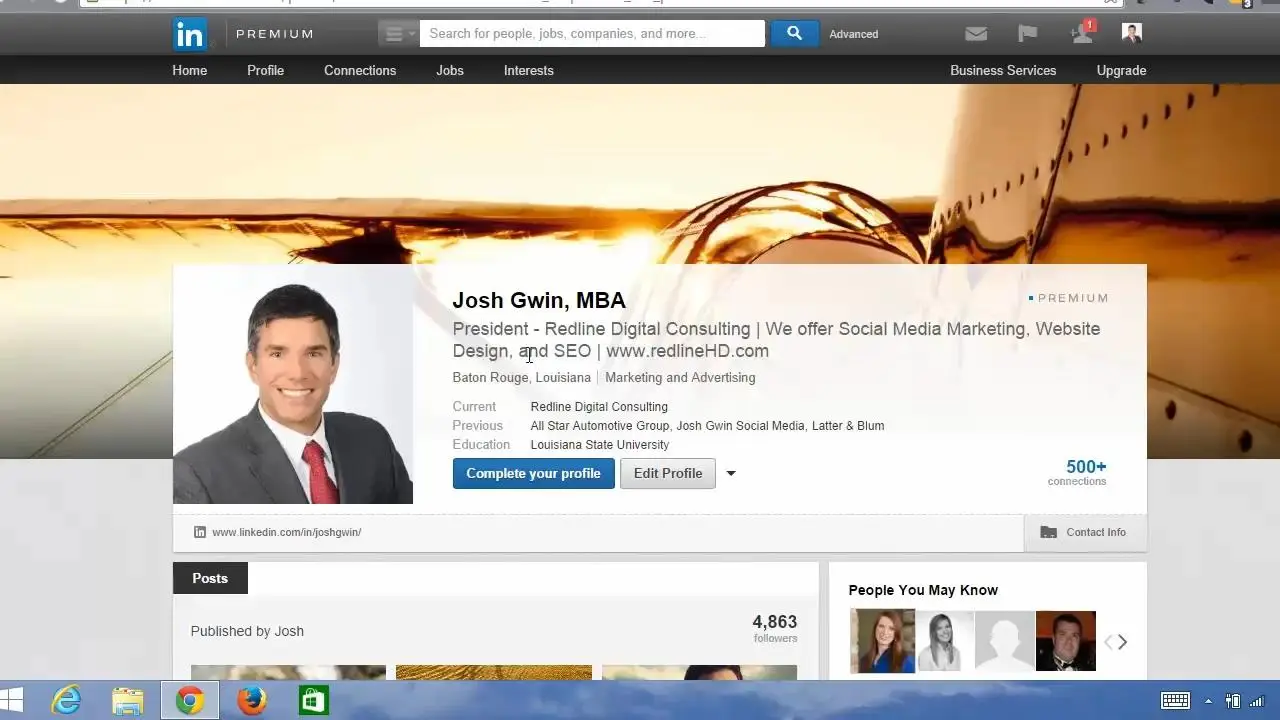Click the LinkedIn logo
This screenshot has width=1280, height=720.
pyautogui.click(x=190, y=34)
